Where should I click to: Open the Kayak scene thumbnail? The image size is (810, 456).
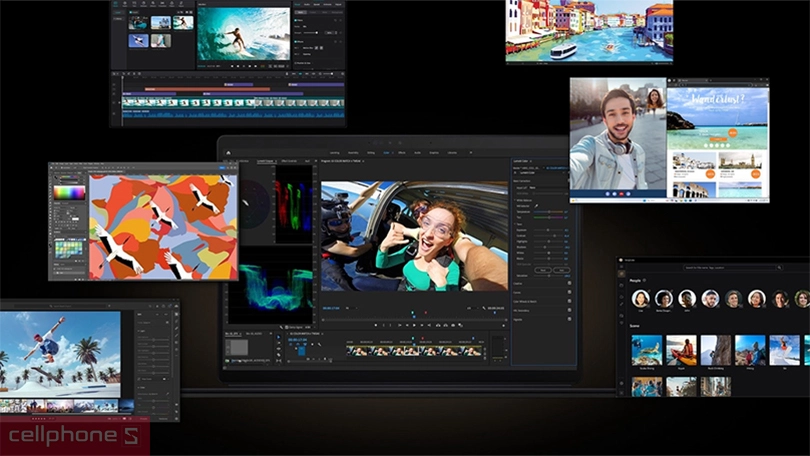coord(682,349)
